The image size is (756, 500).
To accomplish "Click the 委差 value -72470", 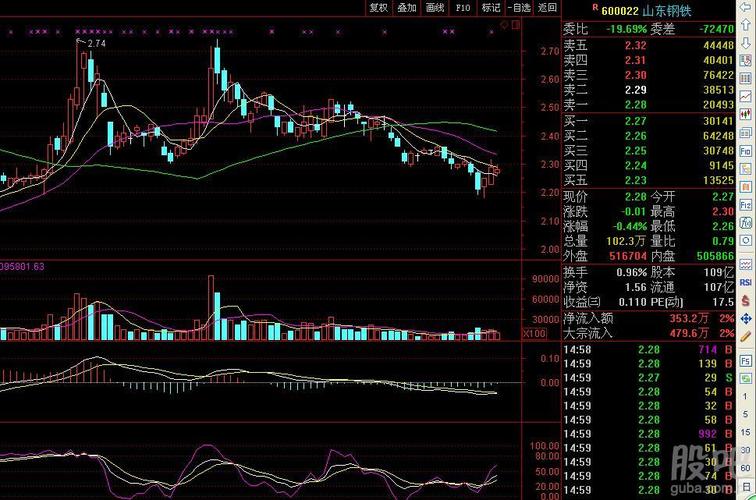I will (716, 29).
